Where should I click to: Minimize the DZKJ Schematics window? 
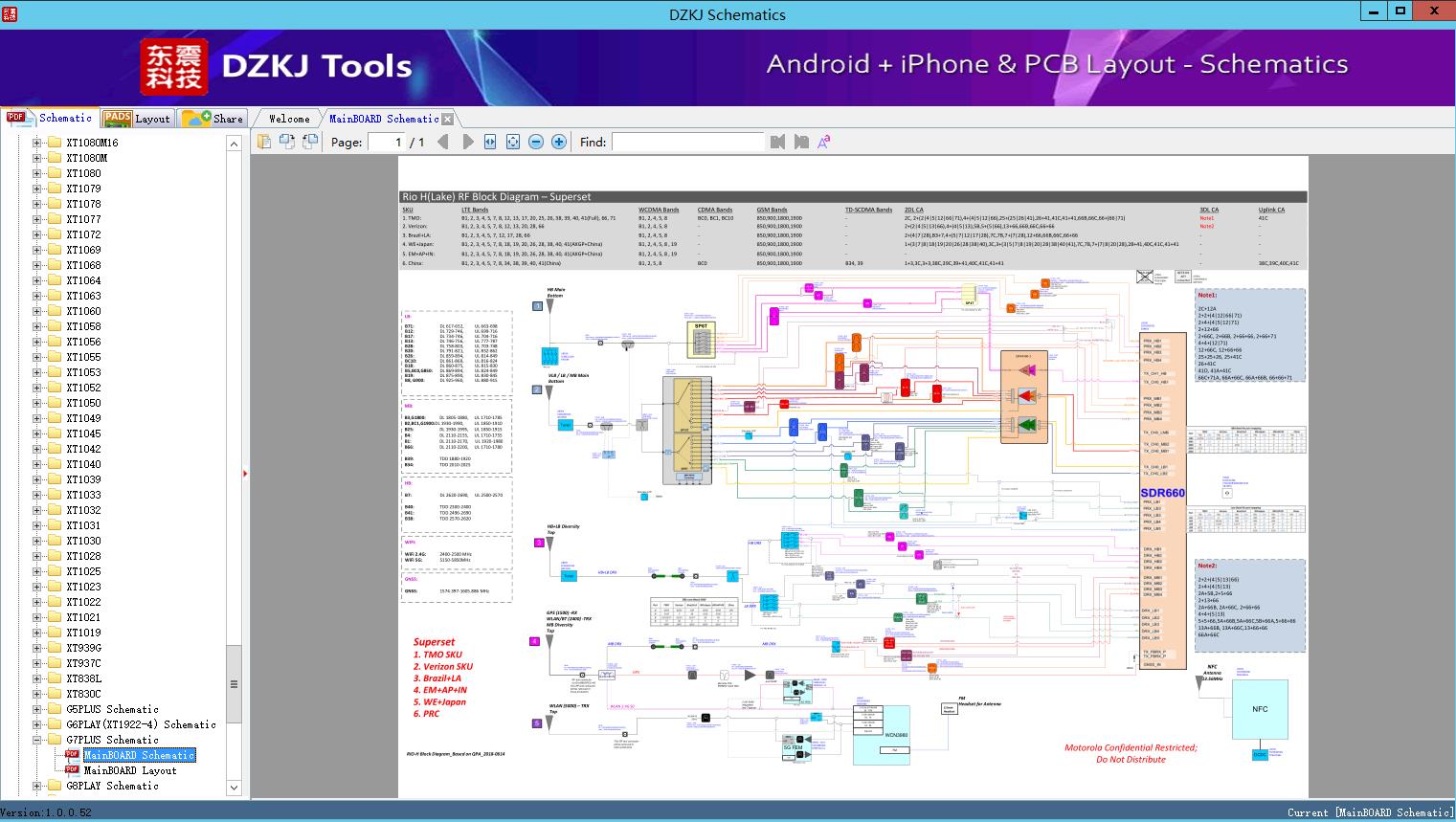[1373, 11]
